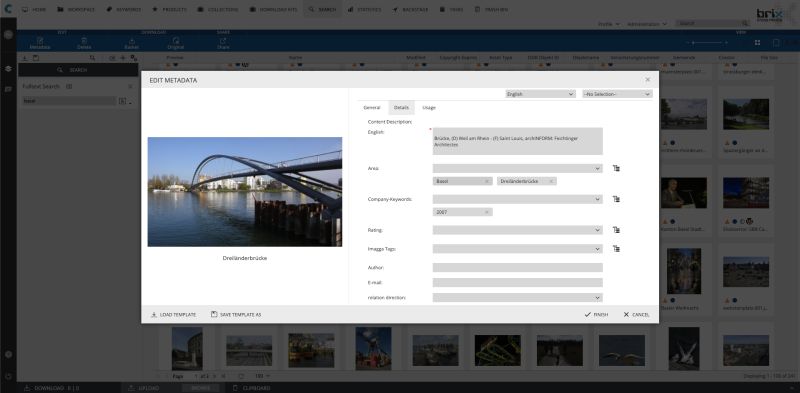Open the Administration dropdown in the header

coord(647,24)
